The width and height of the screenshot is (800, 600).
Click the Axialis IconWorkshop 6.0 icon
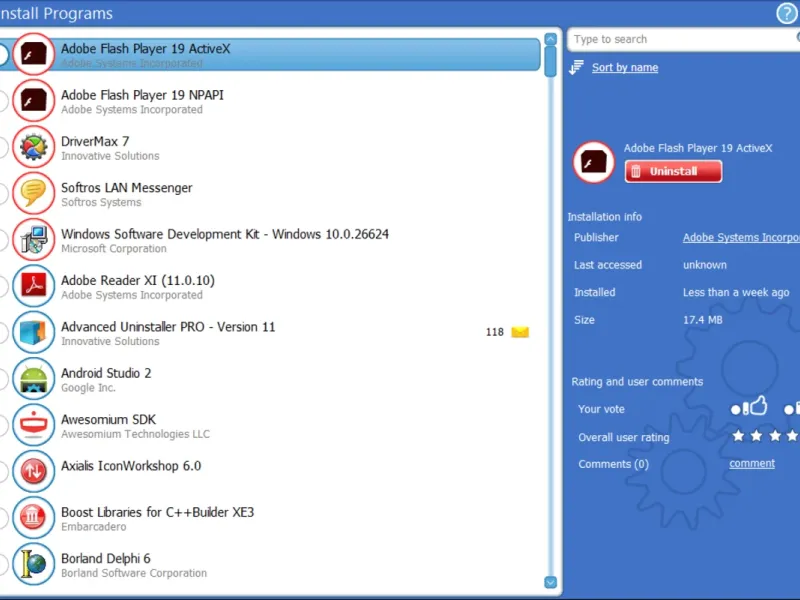(34, 471)
